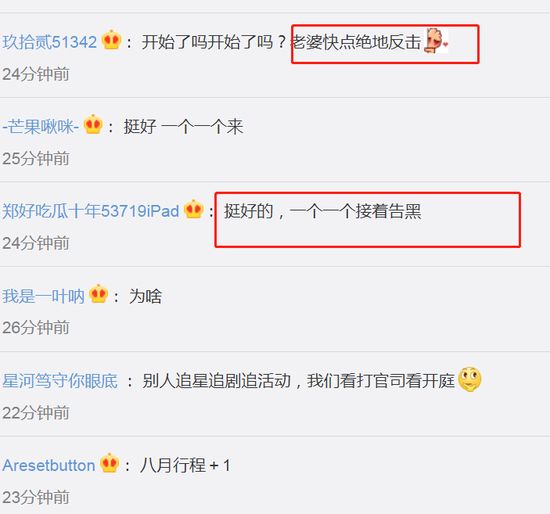
Task: Click the 22分钟前 timestamp
Action: coord(36,413)
